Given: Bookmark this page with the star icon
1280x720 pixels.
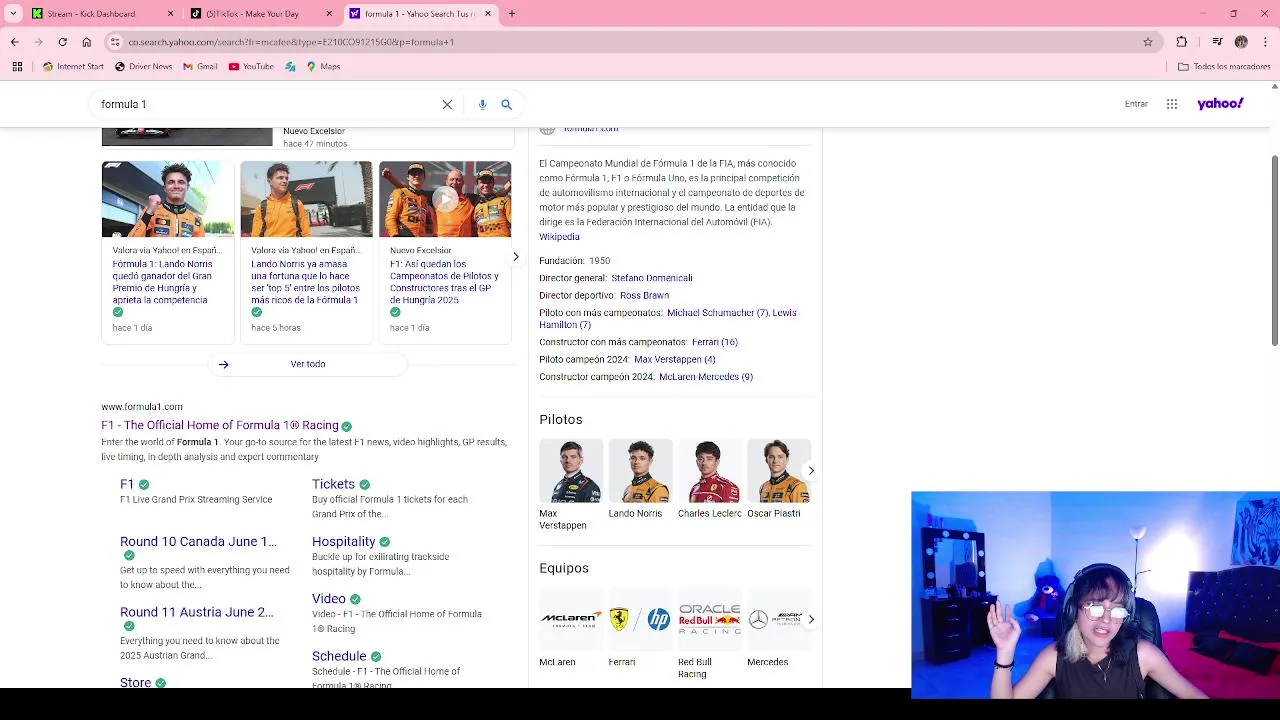Looking at the screenshot, I should 1148,42.
